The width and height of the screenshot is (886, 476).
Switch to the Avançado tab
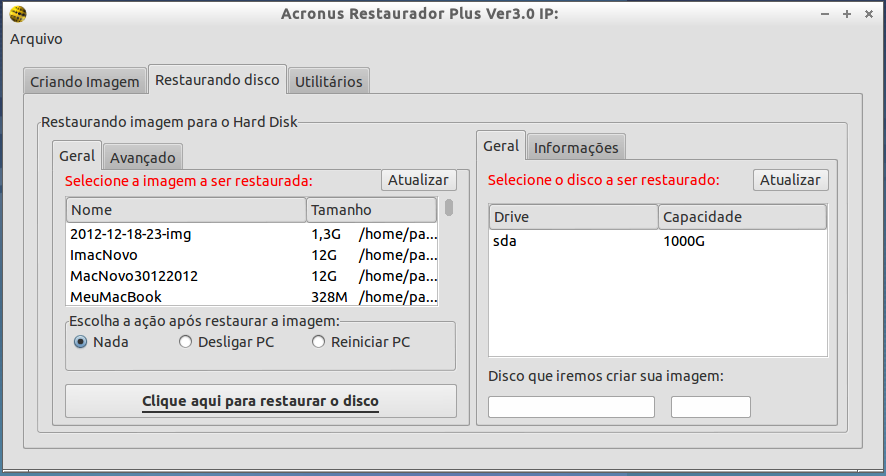point(142,157)
